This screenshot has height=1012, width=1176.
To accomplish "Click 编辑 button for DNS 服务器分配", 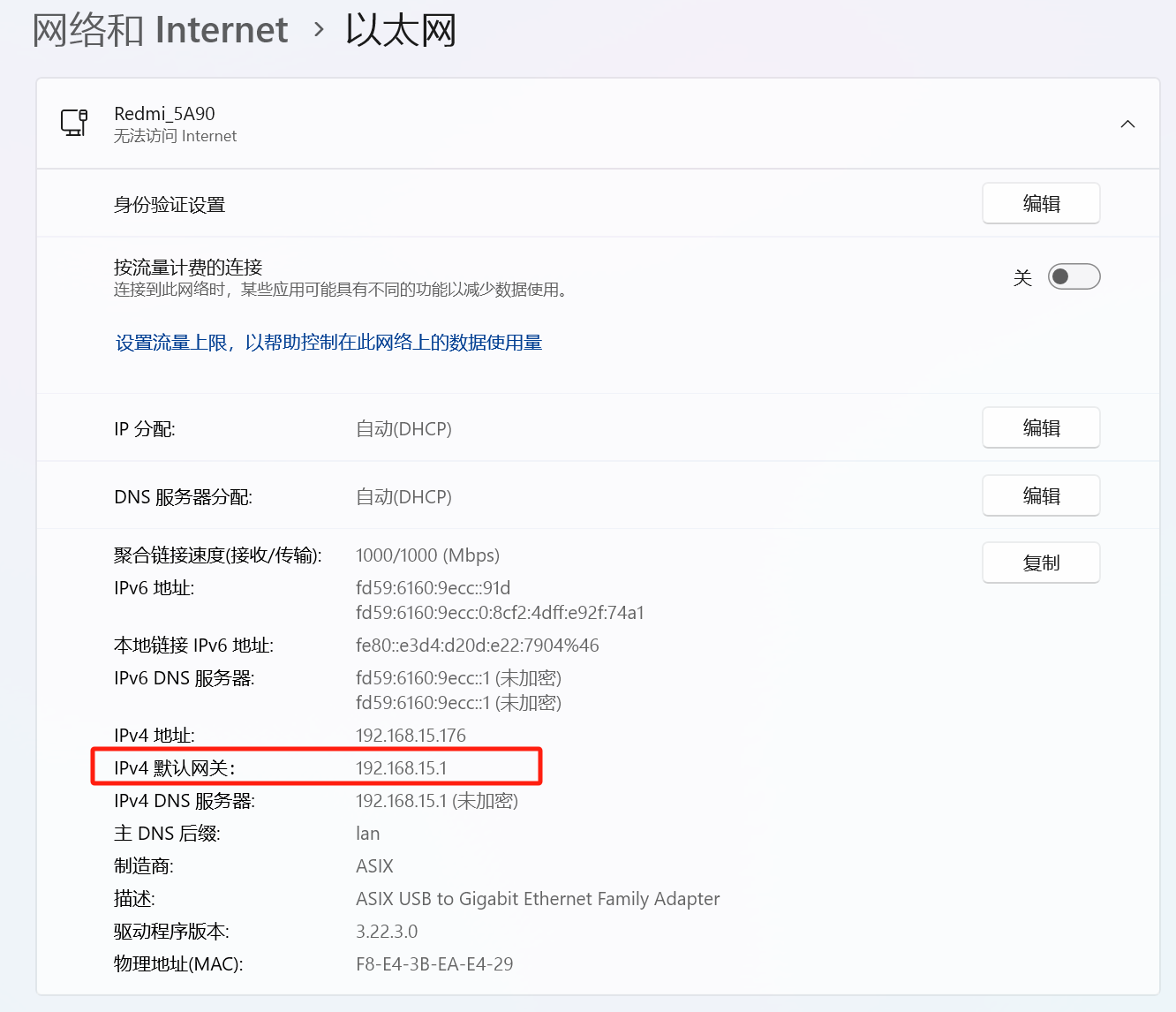I will point(1041,496).
